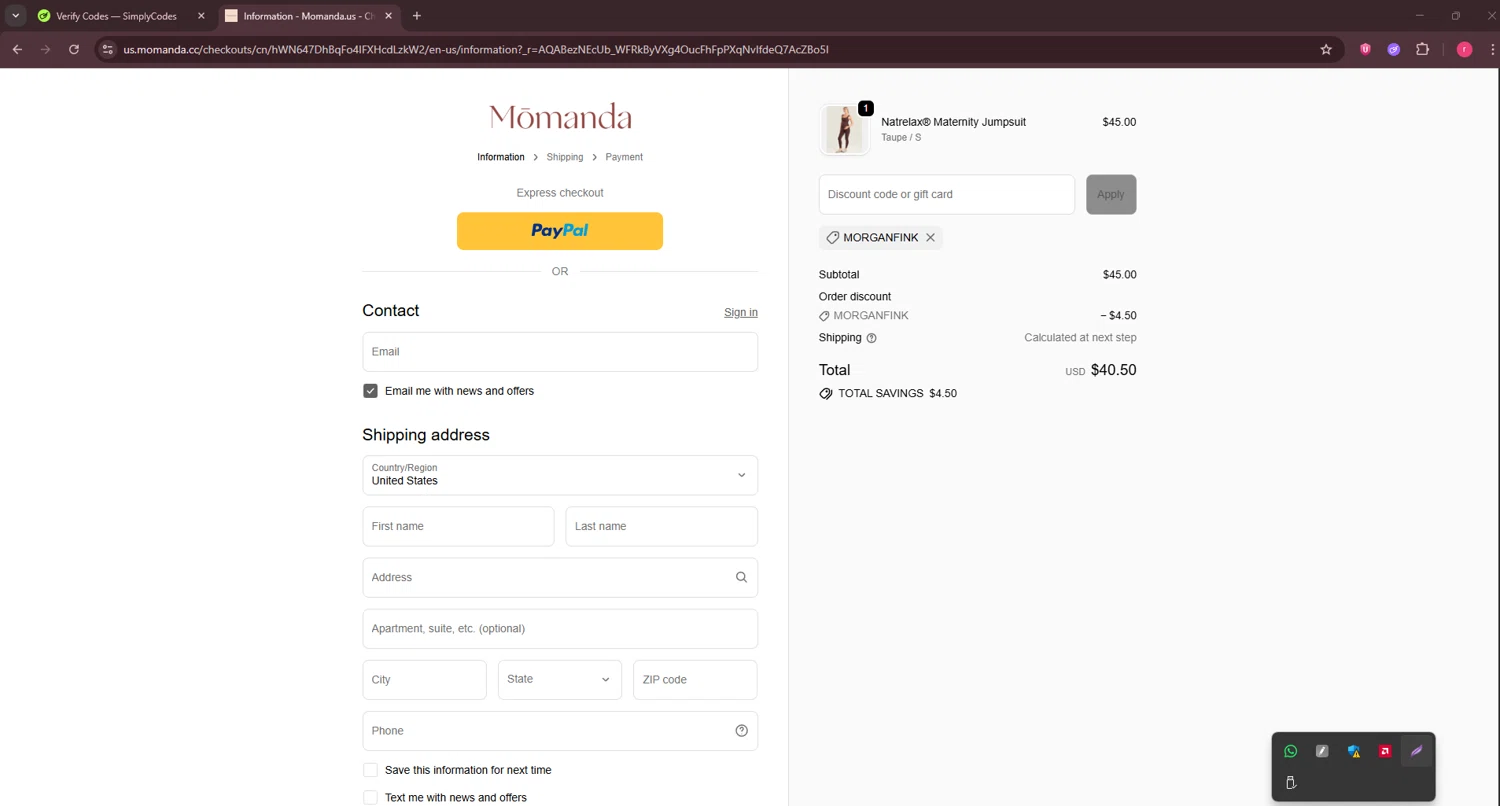The width and height of the screenshot is (1500, 806).
Task: Click the TOTAL SAVINGS $4.50 text
Action: pyautogui.click(x=897, y=393)
